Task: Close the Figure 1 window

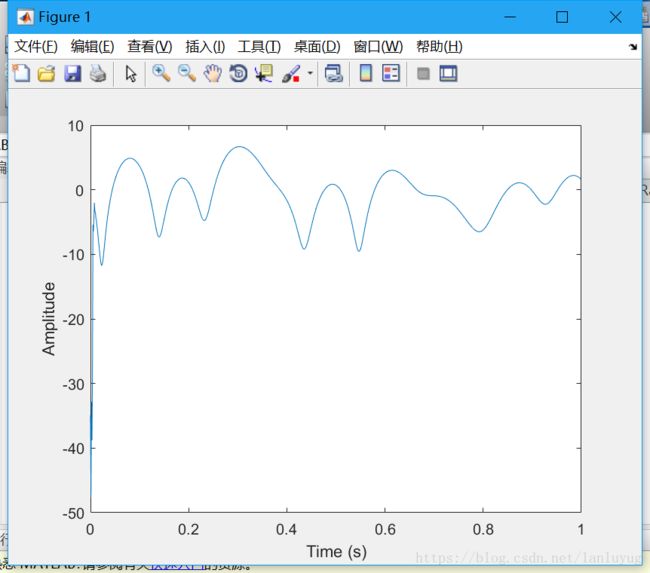Action: click(x=616, y=17)
